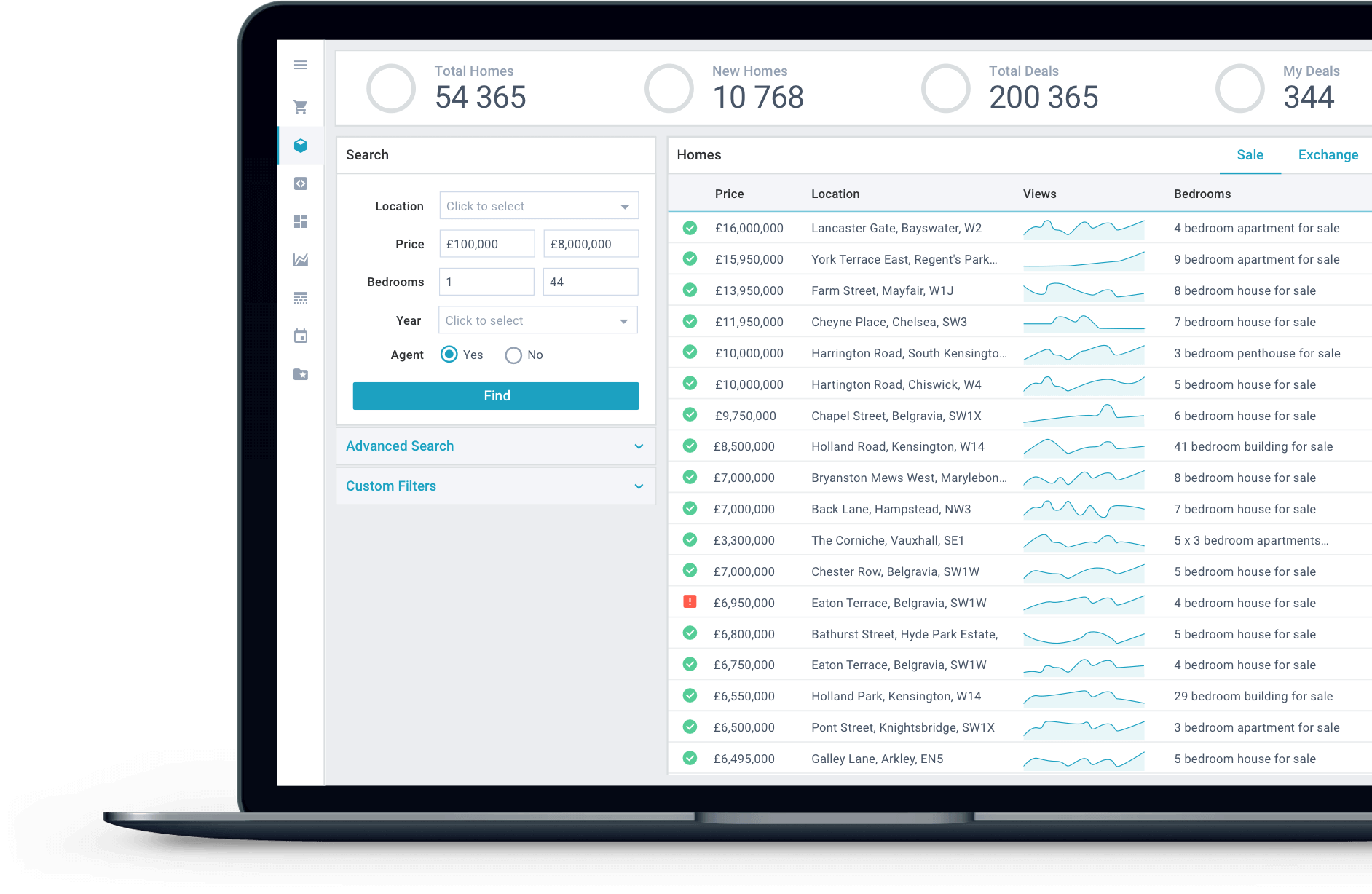Expand the Advanced Search section
The height and width of the screenshot is (894, 1372).
495,446
